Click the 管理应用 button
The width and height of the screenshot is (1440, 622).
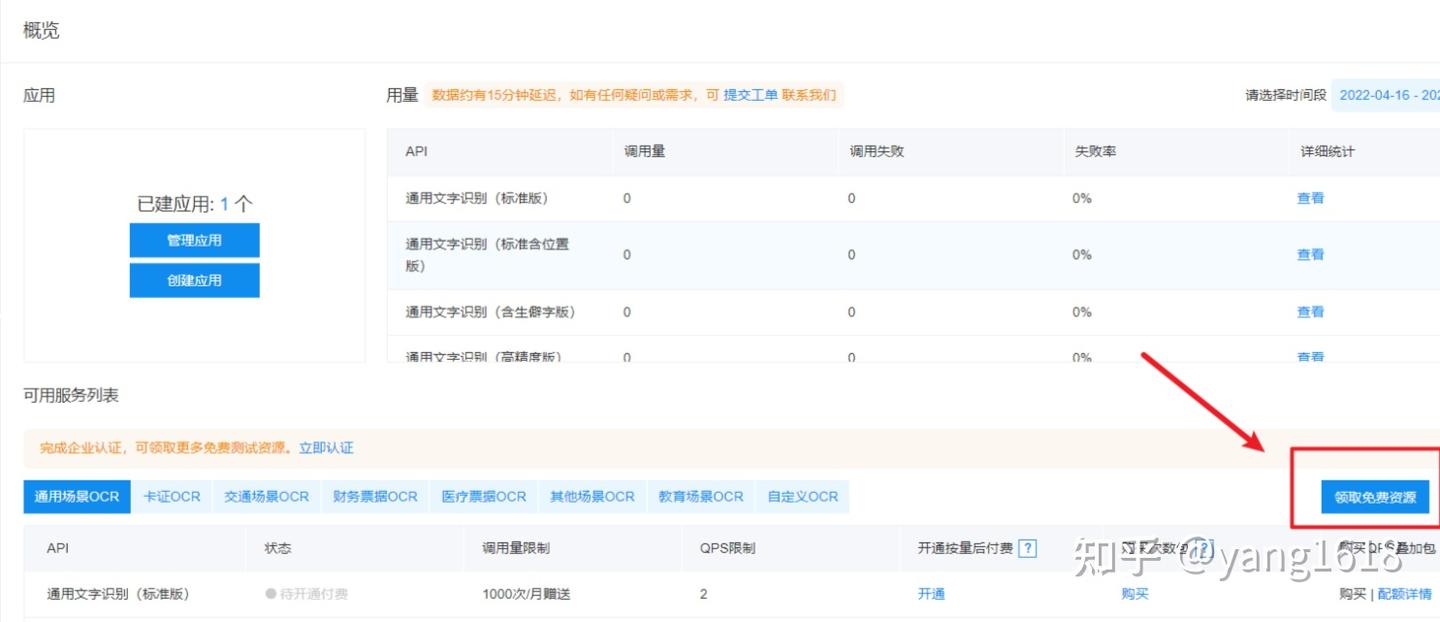(x=194, y=240)
